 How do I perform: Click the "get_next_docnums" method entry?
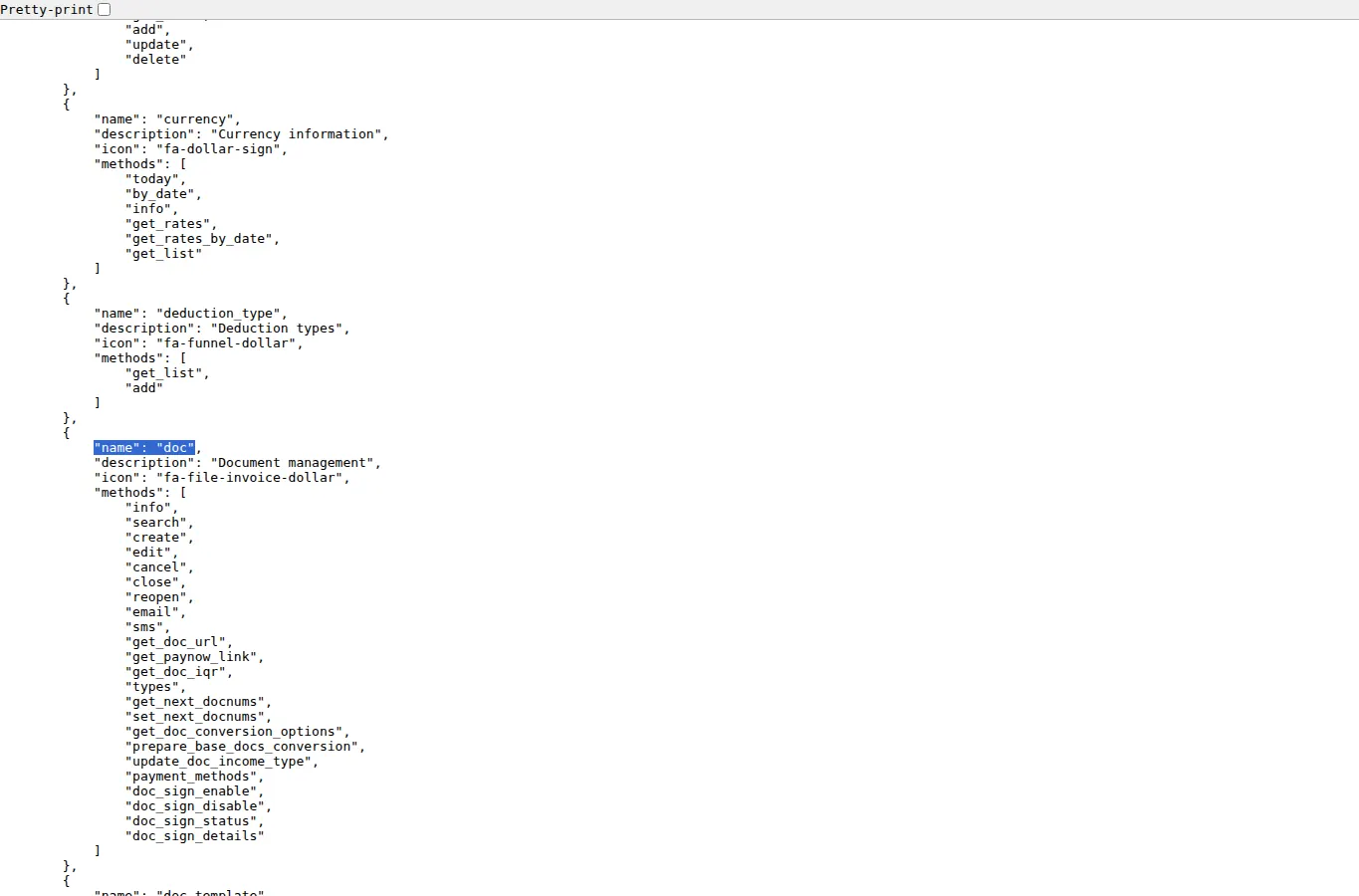(194, 702)
